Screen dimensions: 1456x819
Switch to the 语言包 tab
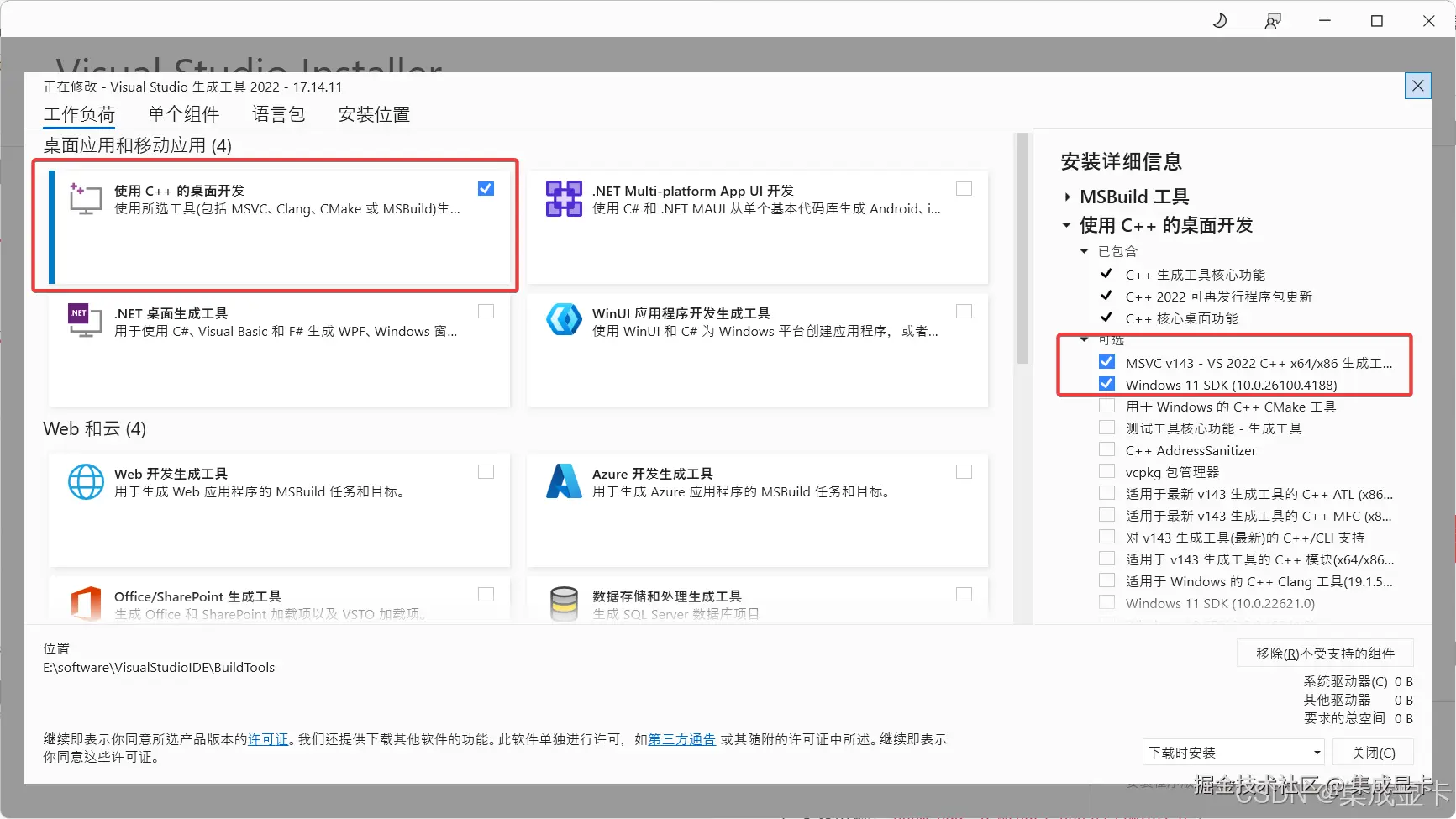(x=278, y=114)
